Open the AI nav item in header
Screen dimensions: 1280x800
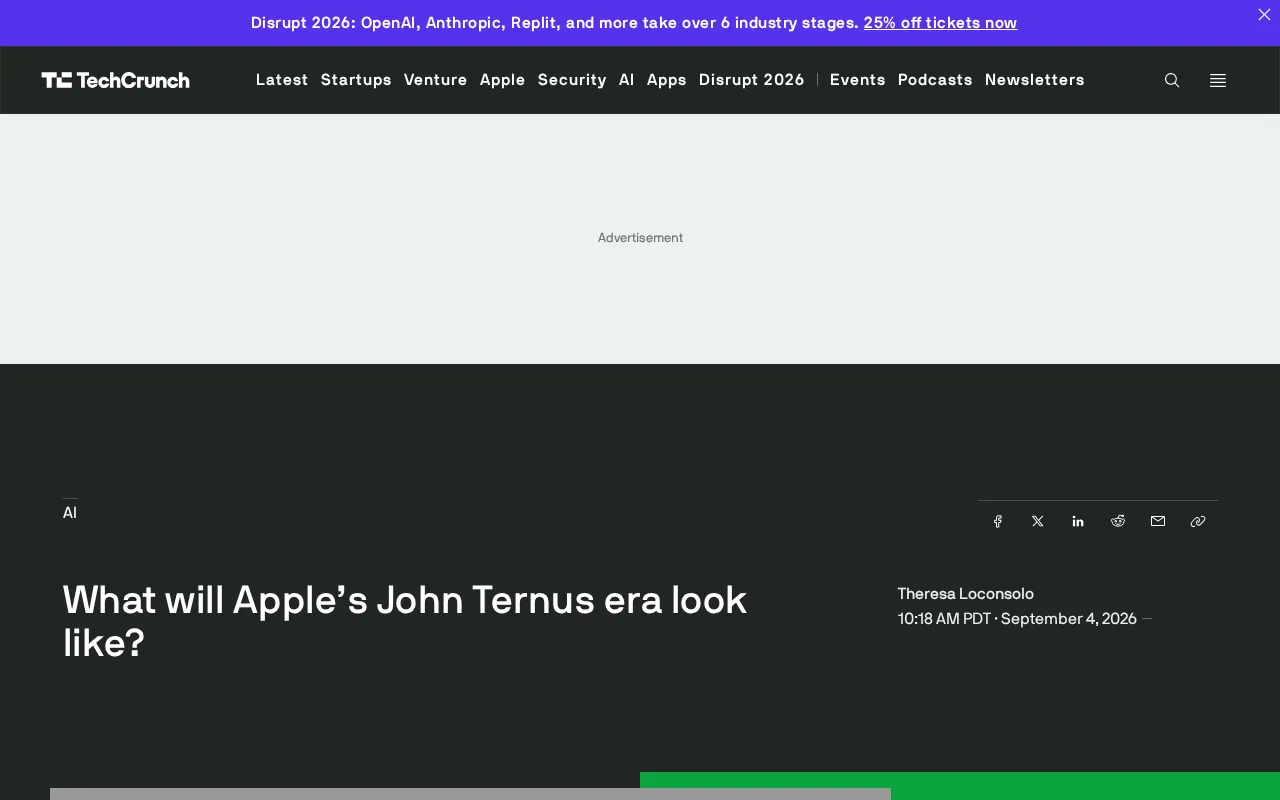pos(627,80)
